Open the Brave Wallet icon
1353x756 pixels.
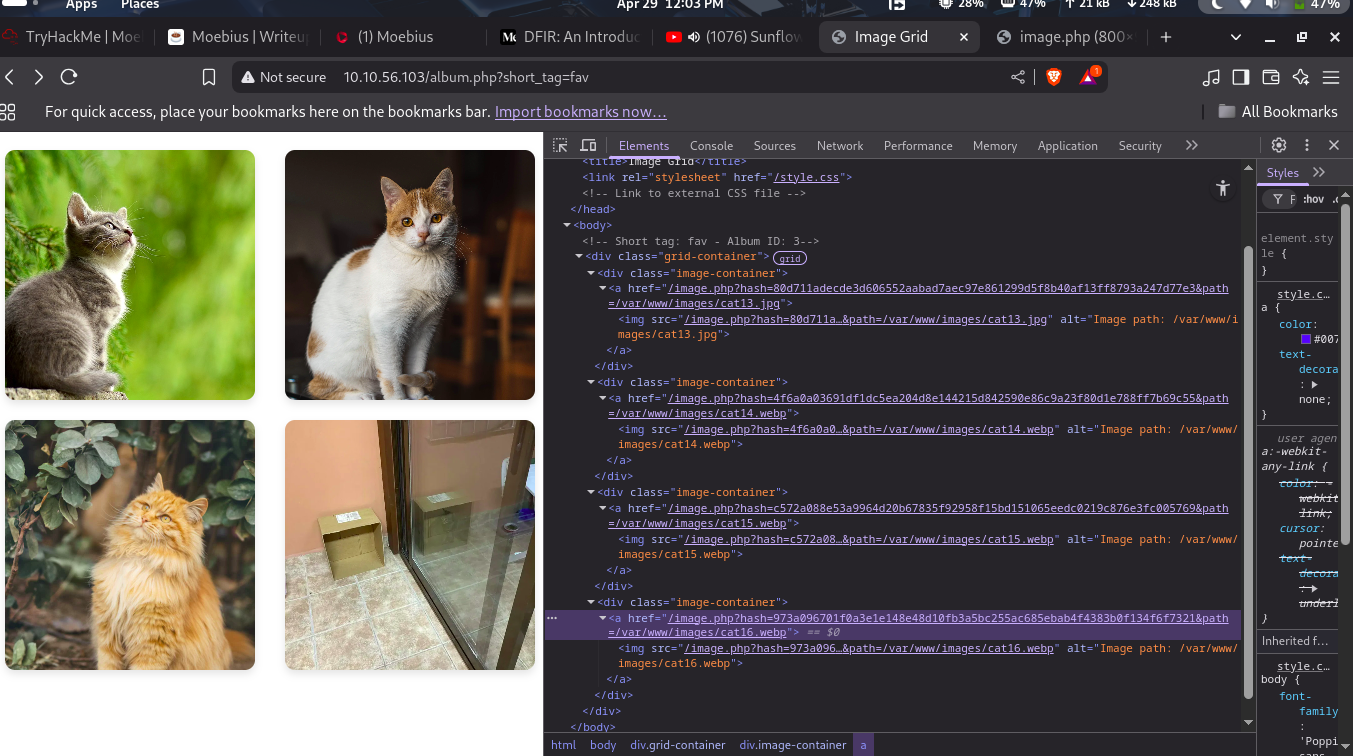pyautogui.click(x=1271, y=77)
